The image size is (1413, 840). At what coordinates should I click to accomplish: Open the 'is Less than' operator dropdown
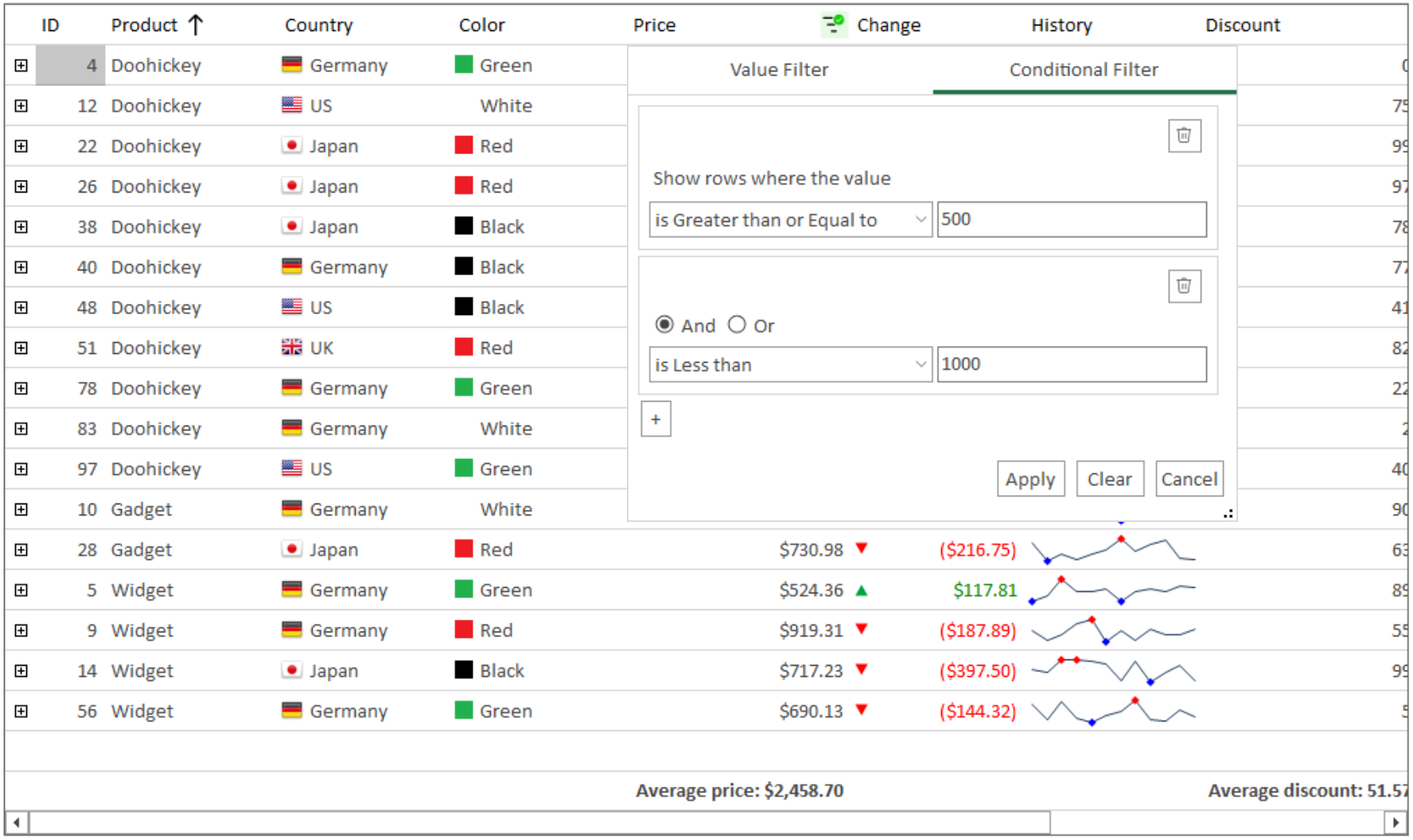pyautogui.click(x=790, y=364)
